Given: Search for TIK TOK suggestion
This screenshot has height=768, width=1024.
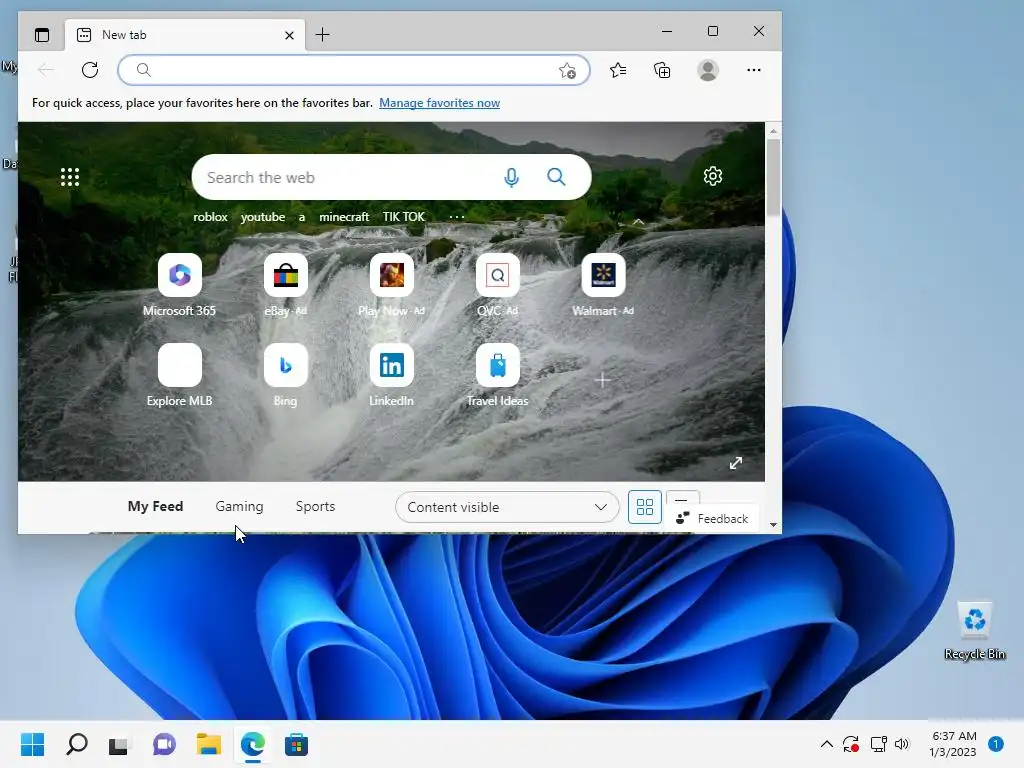Looking at the screenshot, I should point(404,217).
